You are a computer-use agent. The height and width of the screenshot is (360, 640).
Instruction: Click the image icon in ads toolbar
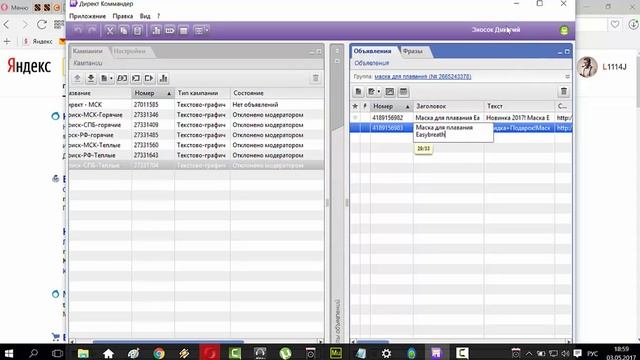(390, 92)
